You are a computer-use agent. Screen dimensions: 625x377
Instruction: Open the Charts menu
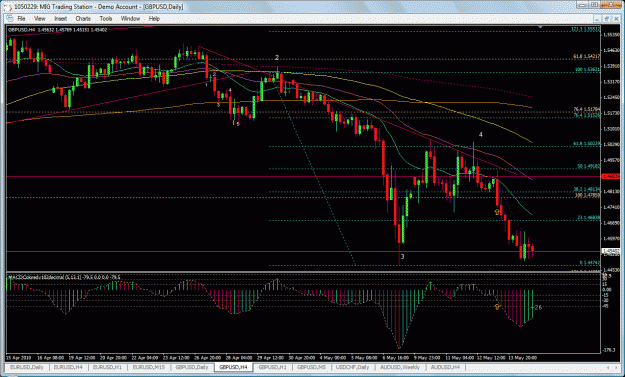83,19
